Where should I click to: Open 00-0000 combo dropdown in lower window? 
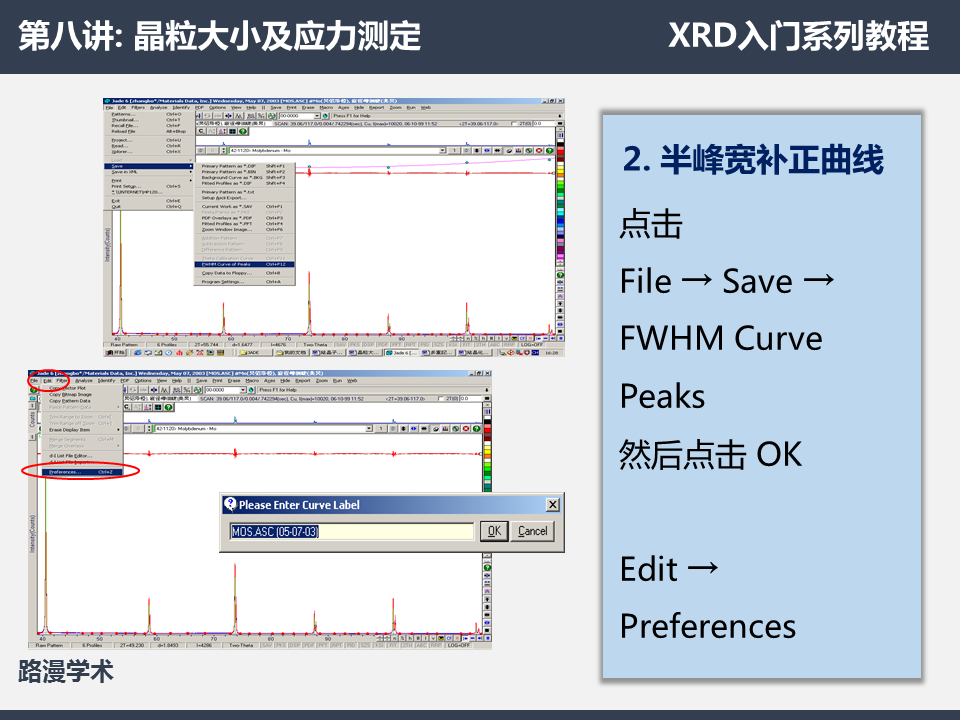coord(242,390)
